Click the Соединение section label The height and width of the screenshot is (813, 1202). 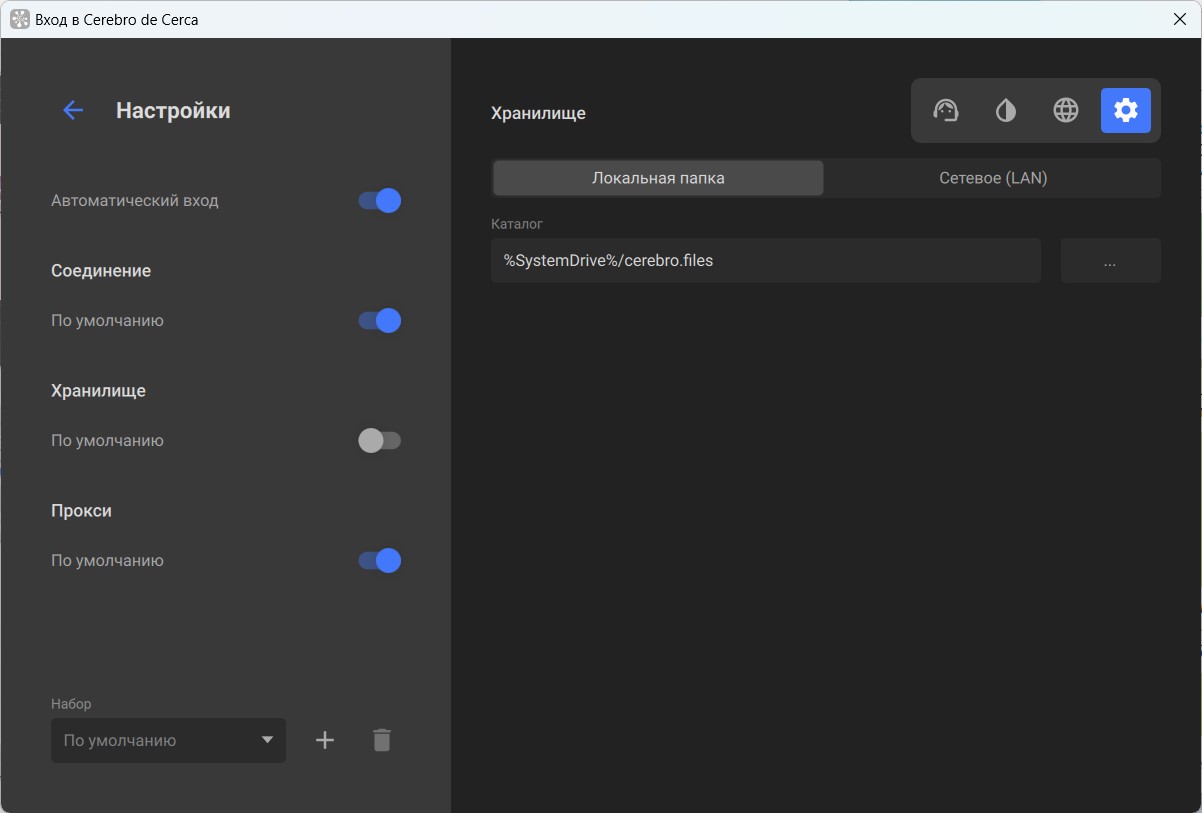[101, 270]
